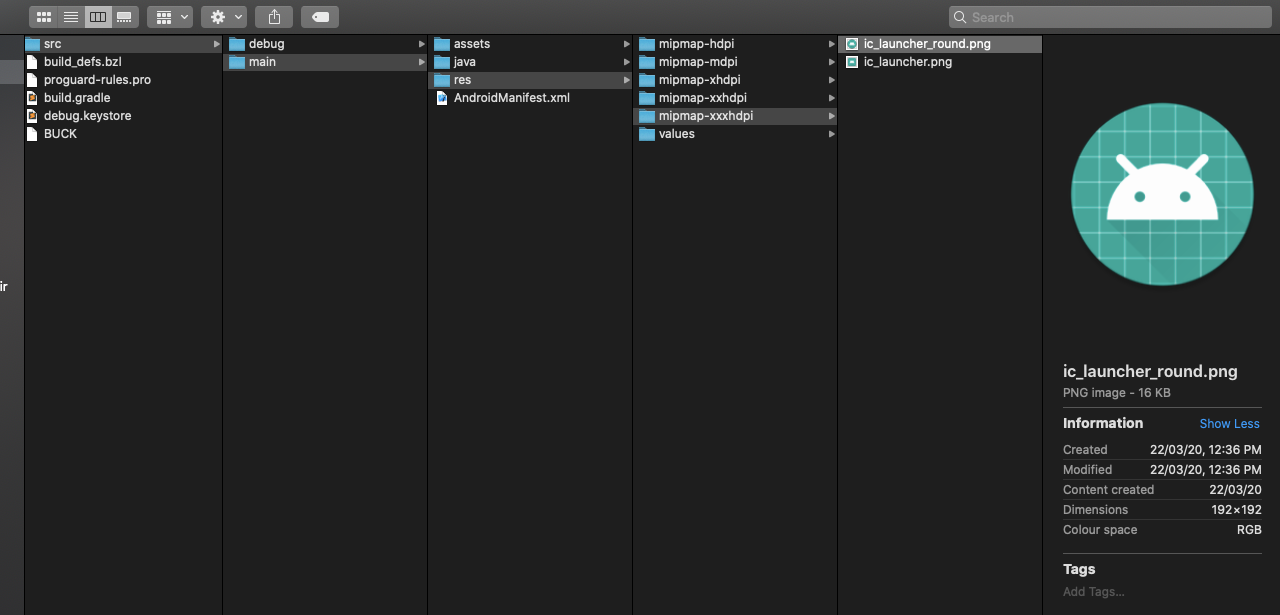This screenshot has width=1280, height=615.
Task: Select the mipmap-xxxhdpi folder
Action: pos(735,116)
